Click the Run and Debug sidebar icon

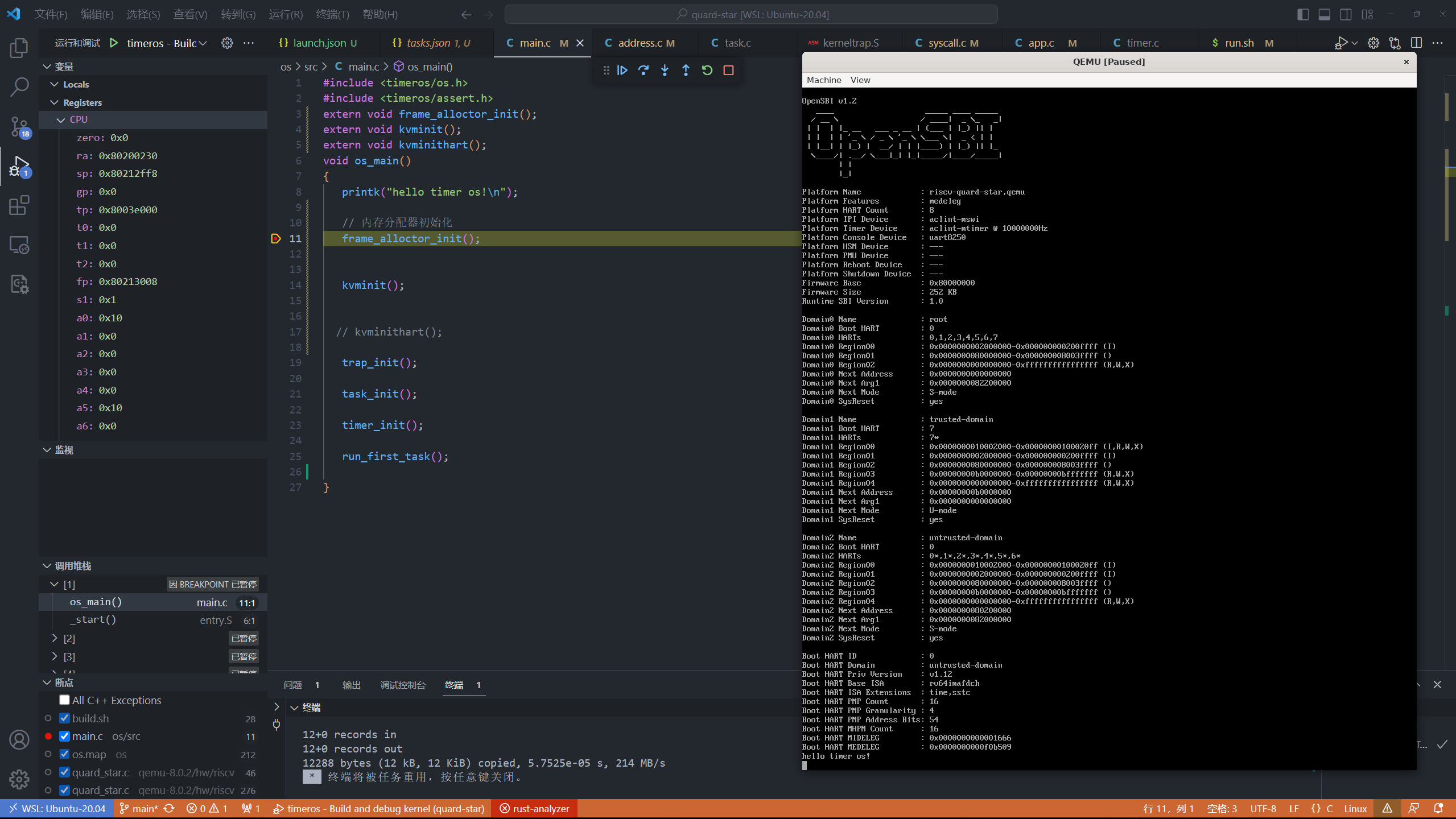tap(20, 167)
